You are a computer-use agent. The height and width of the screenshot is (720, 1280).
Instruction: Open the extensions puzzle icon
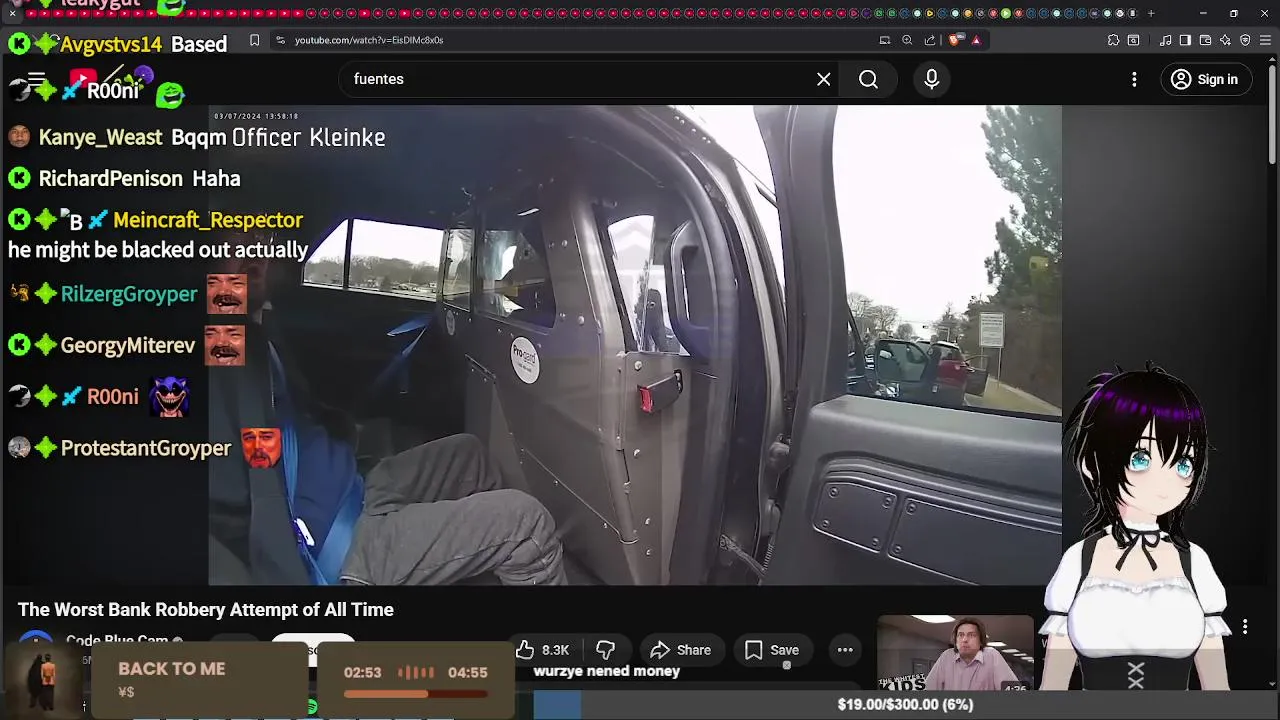coord(1113,40)
